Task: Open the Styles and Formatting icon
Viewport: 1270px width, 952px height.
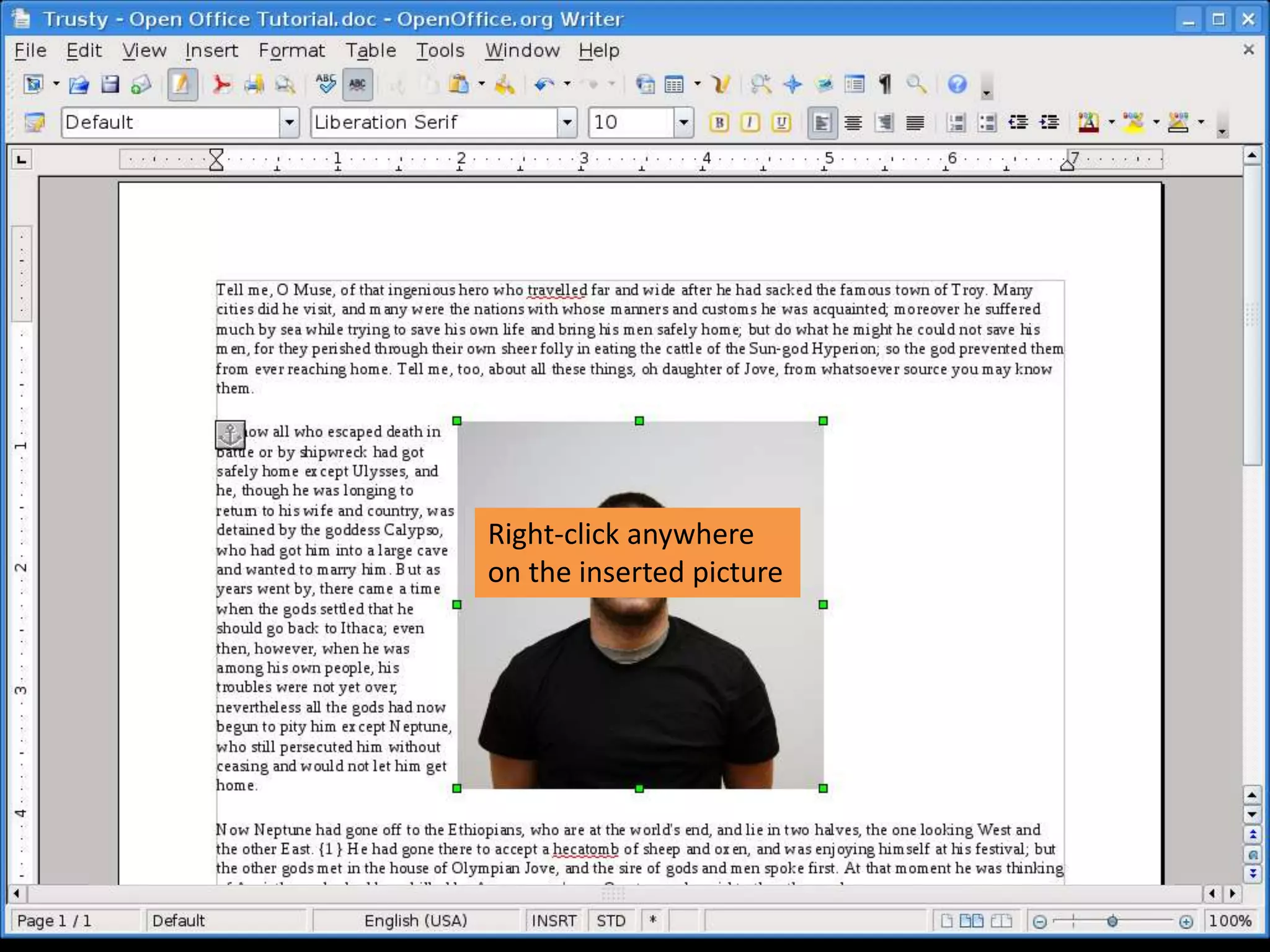Action: pyautogui.click(x=35, y=122)
